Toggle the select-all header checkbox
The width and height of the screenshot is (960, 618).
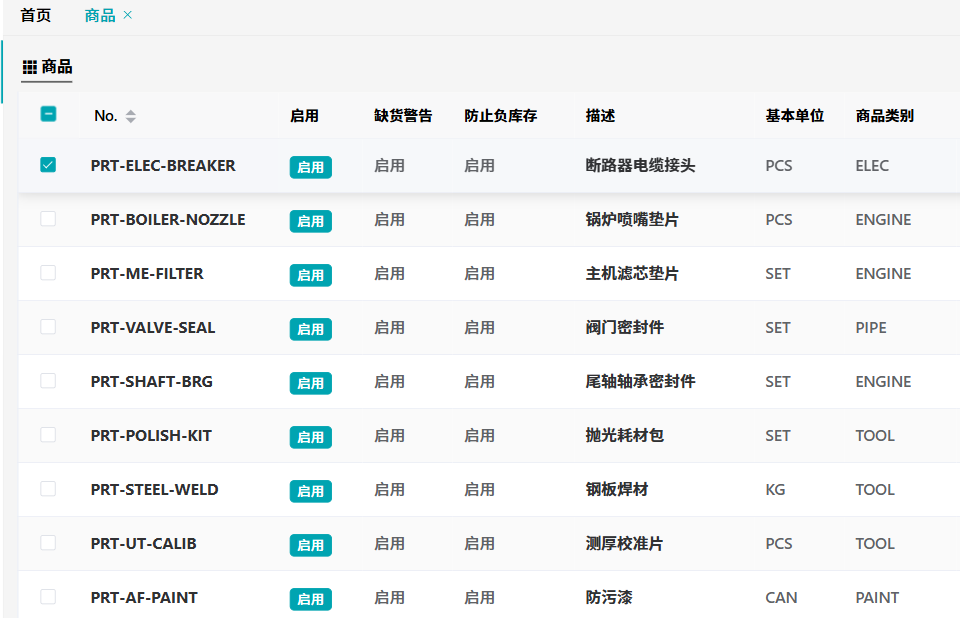48,114
